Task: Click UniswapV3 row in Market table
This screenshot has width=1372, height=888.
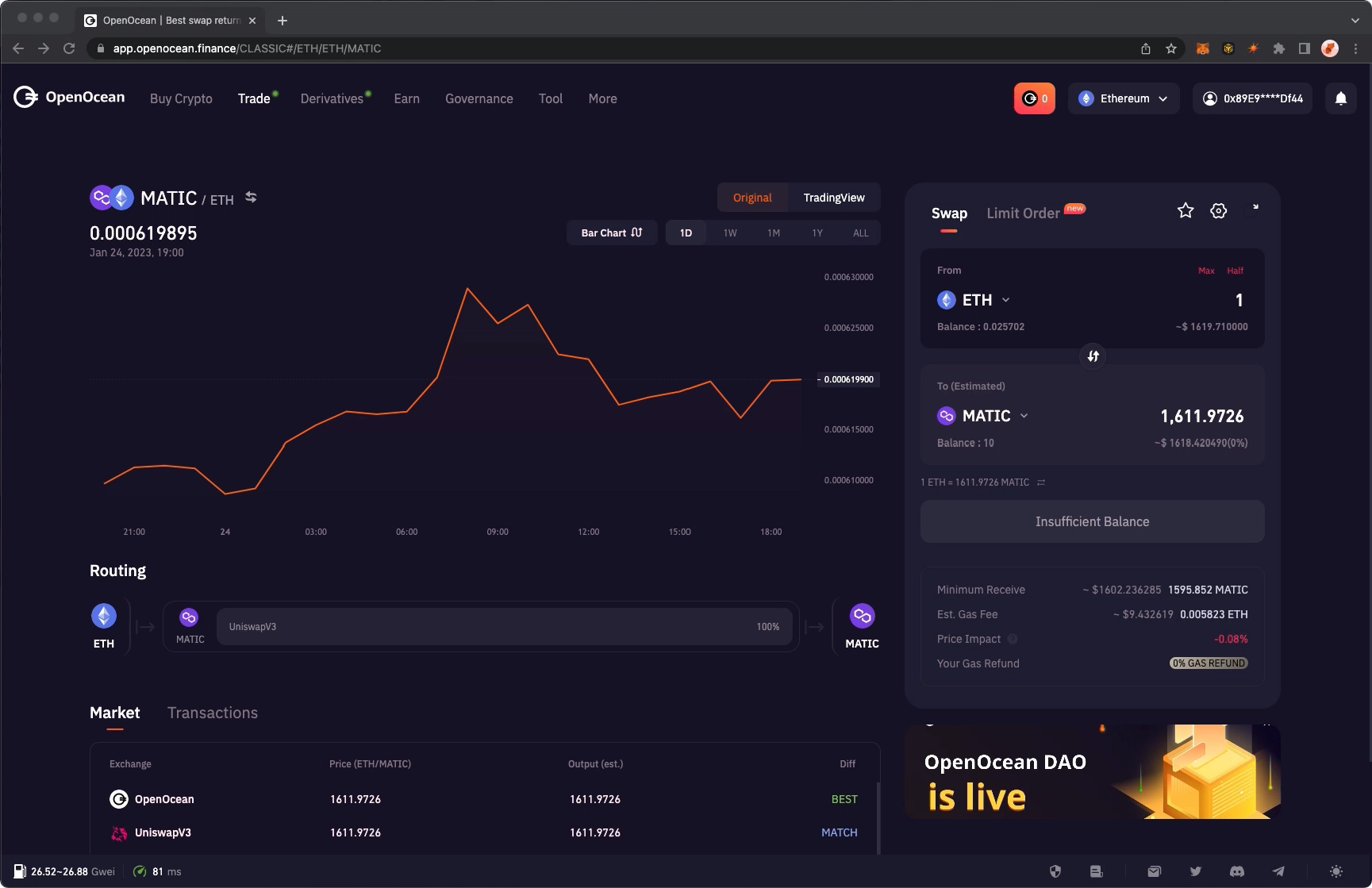Action: click(x=483, y=832)
